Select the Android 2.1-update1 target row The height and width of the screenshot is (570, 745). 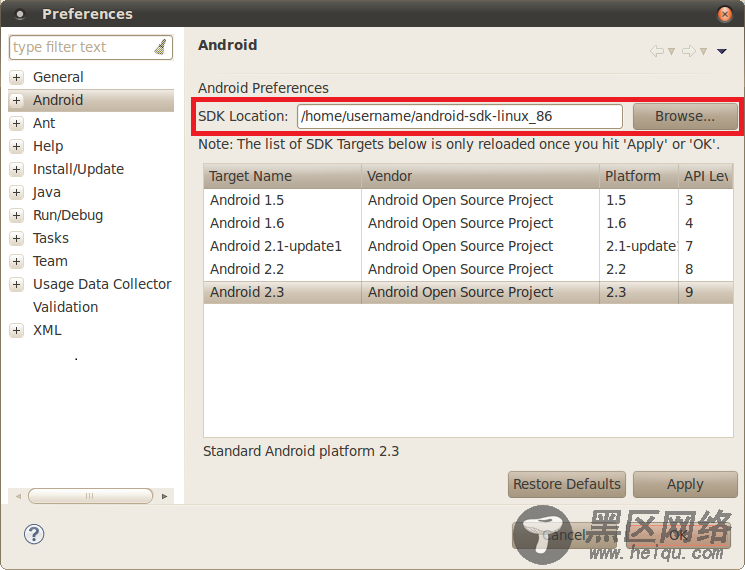[x=468, y=247]
